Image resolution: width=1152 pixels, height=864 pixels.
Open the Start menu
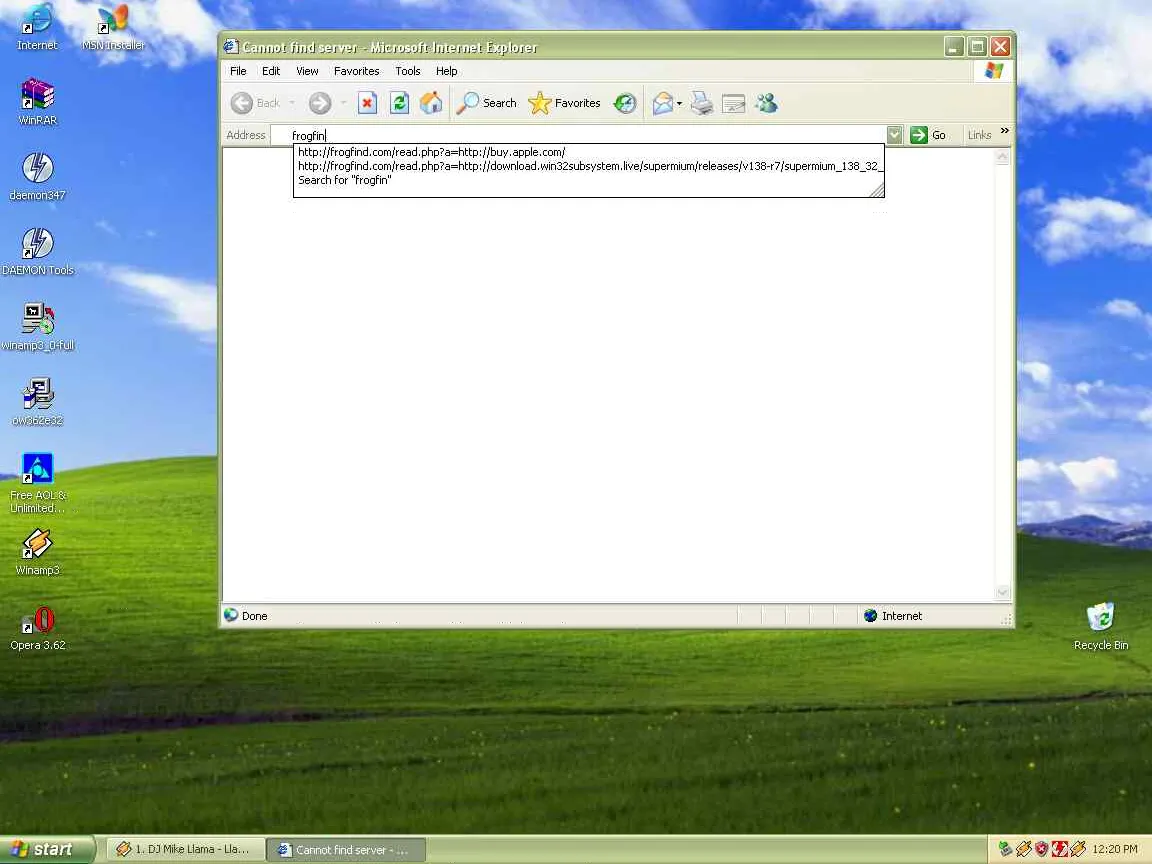coord(47,849)
